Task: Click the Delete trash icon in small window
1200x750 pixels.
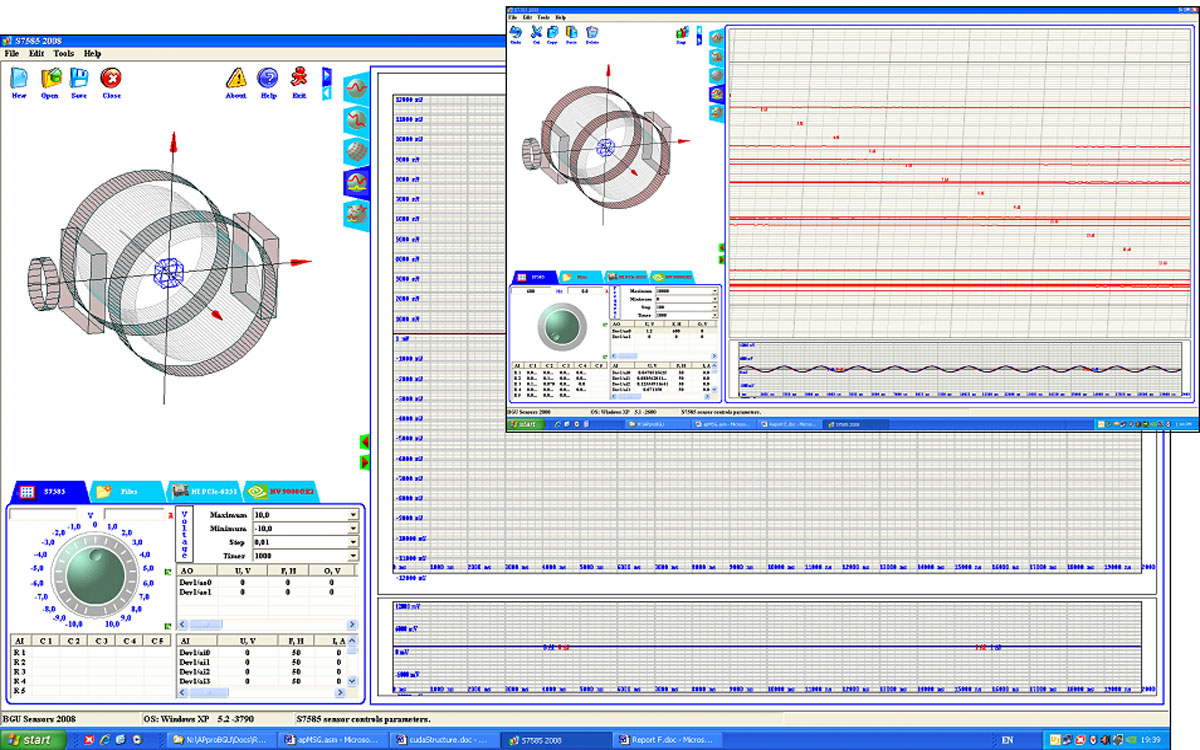Action: [x=592, y=33]
